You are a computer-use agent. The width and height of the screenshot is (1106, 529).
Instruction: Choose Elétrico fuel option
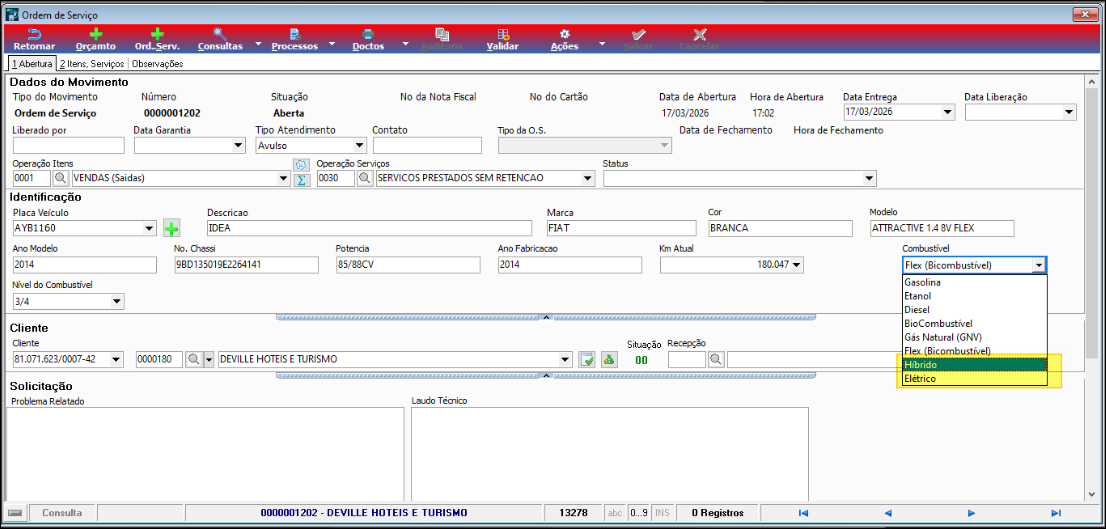coord(974,379)
